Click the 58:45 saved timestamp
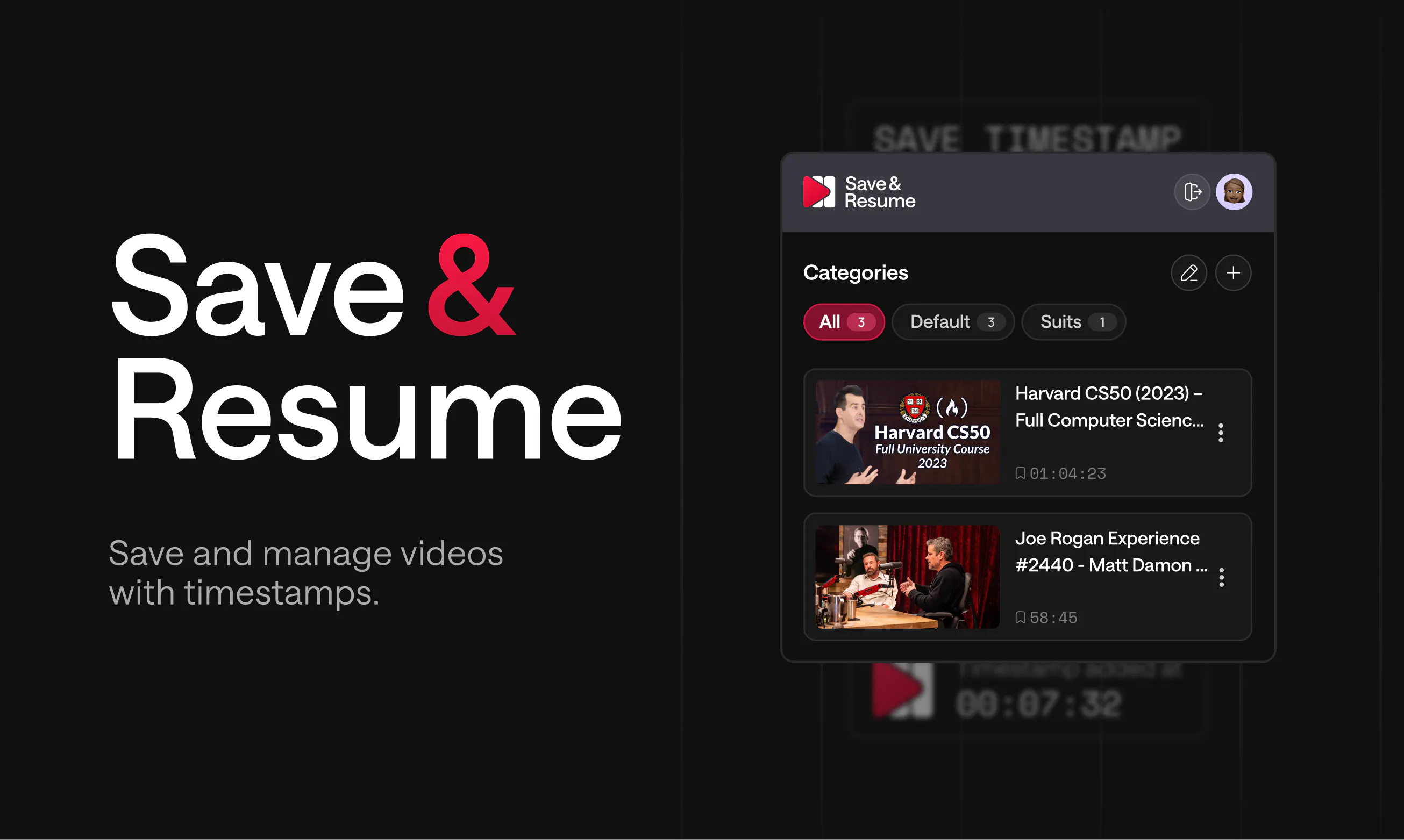This screenshot has width=1404, height=840. (1053, 618)
